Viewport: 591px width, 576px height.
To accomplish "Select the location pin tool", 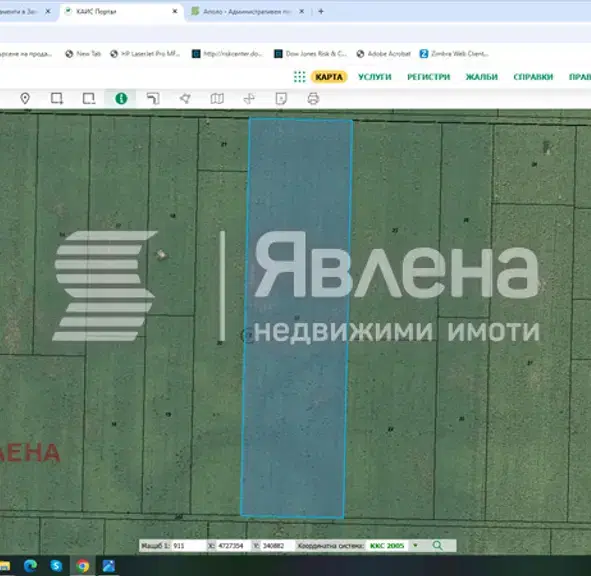I will 25,98.
